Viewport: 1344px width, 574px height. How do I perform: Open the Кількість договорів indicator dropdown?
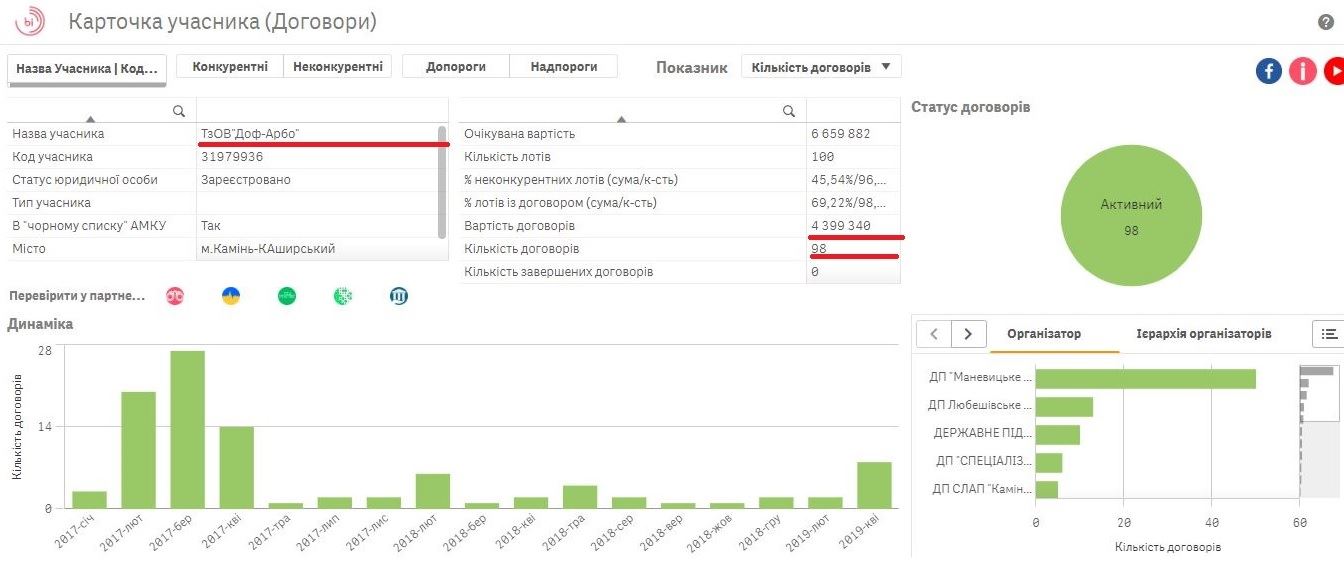coord(821,67)
